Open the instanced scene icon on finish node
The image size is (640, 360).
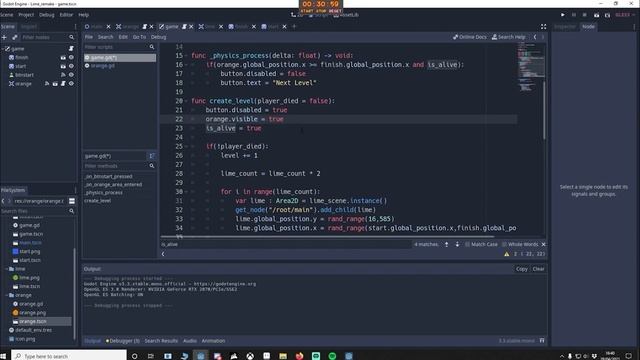coord(63,58)
